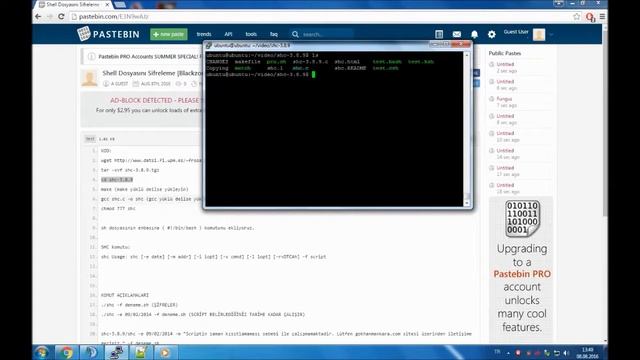Close the Shell Dosyasını Şifreleme tab
The width and height of the screenshot is (640, 360).
pos(107,4)
